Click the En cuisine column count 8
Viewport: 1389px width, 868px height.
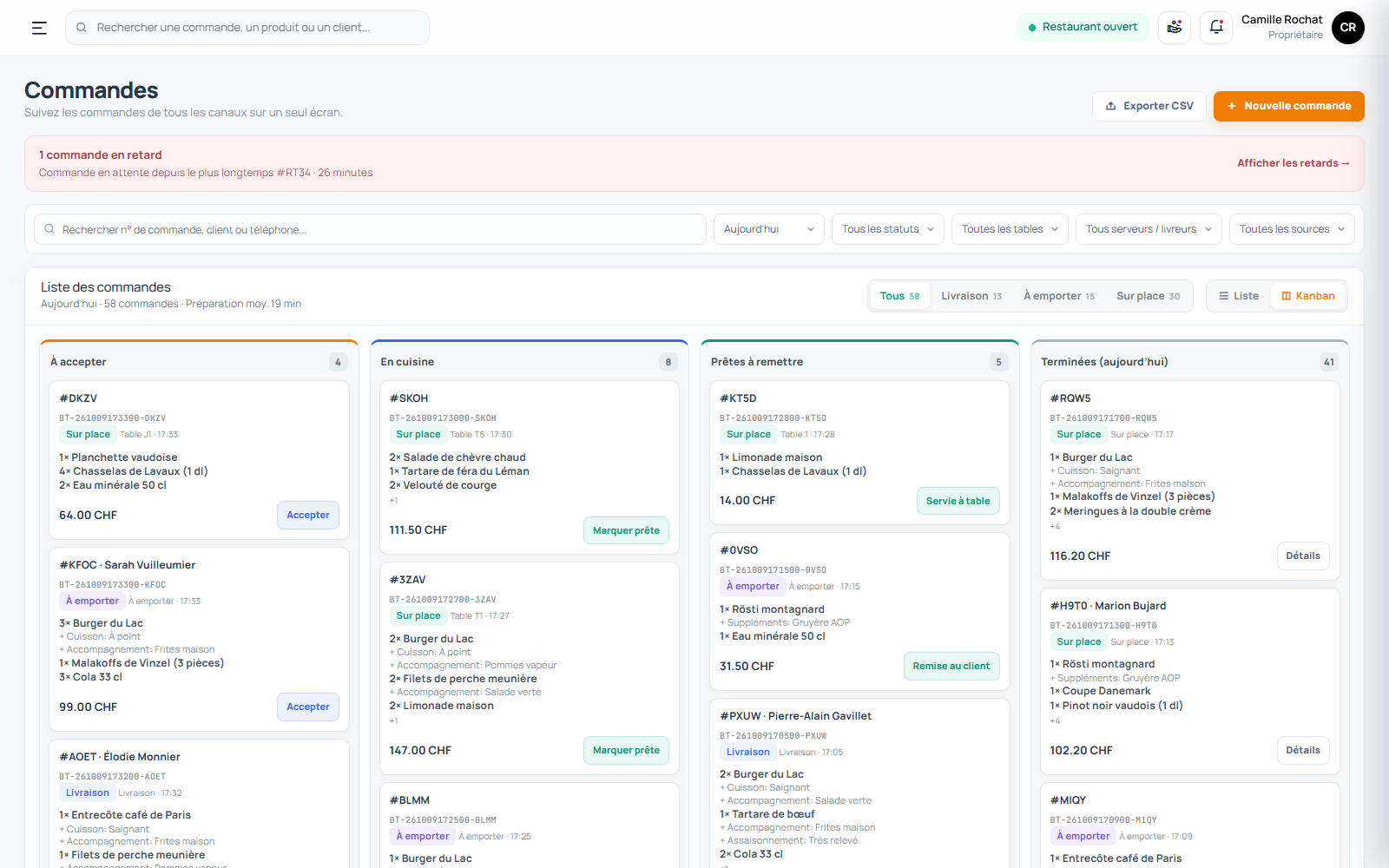tap(668, 362)
